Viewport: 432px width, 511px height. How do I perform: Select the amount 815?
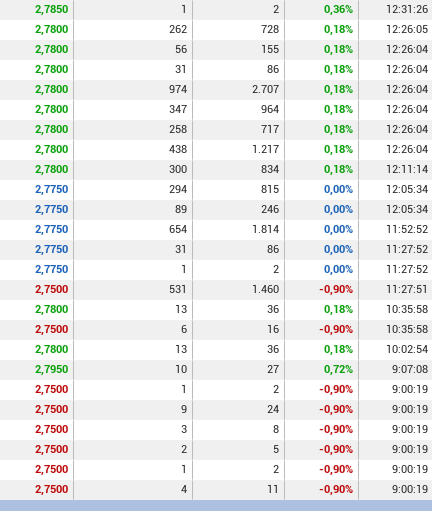pos(270,189)
